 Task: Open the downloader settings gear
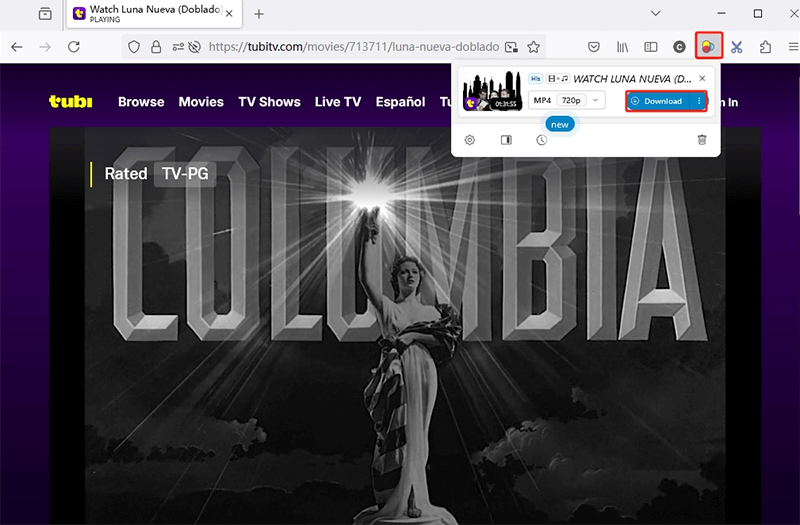[x=470, y=140]
